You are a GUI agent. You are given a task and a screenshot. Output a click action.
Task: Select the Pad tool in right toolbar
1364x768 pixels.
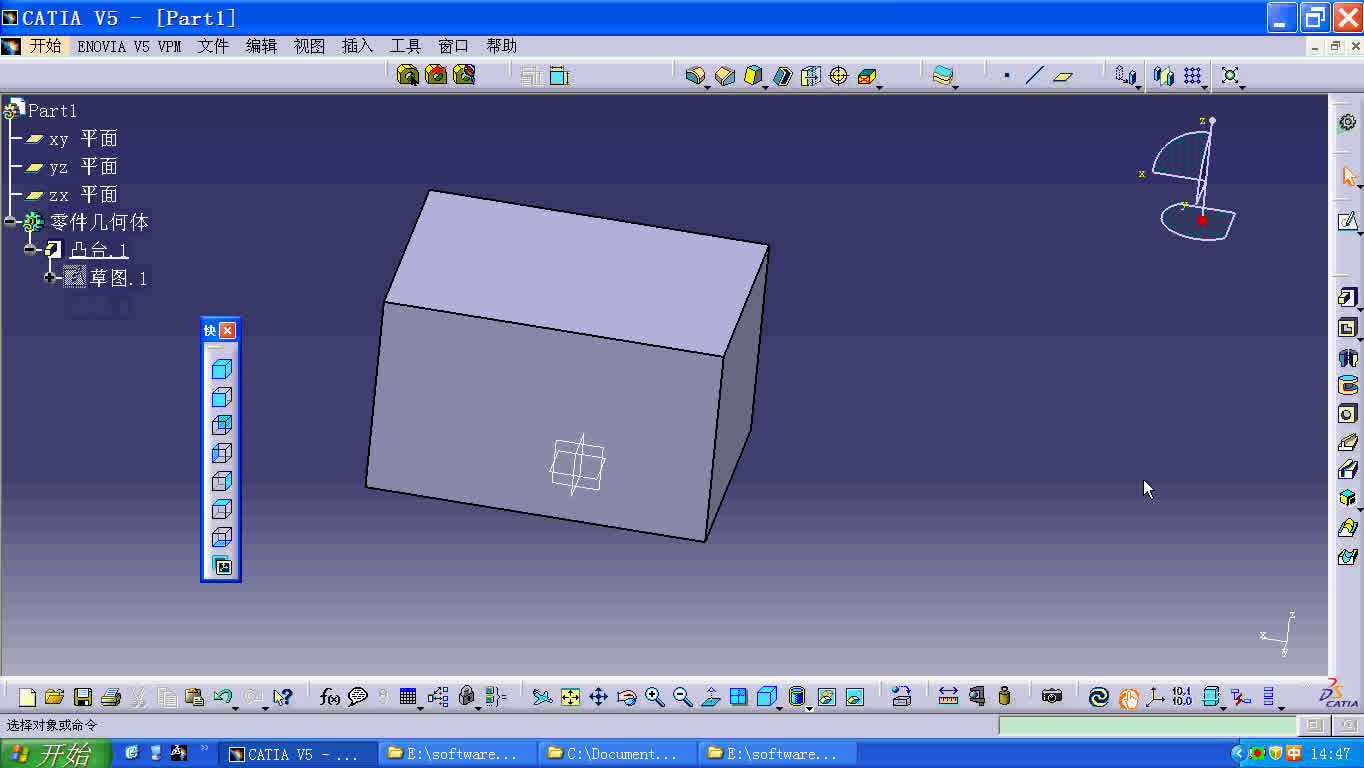[x=1347, y=298]
